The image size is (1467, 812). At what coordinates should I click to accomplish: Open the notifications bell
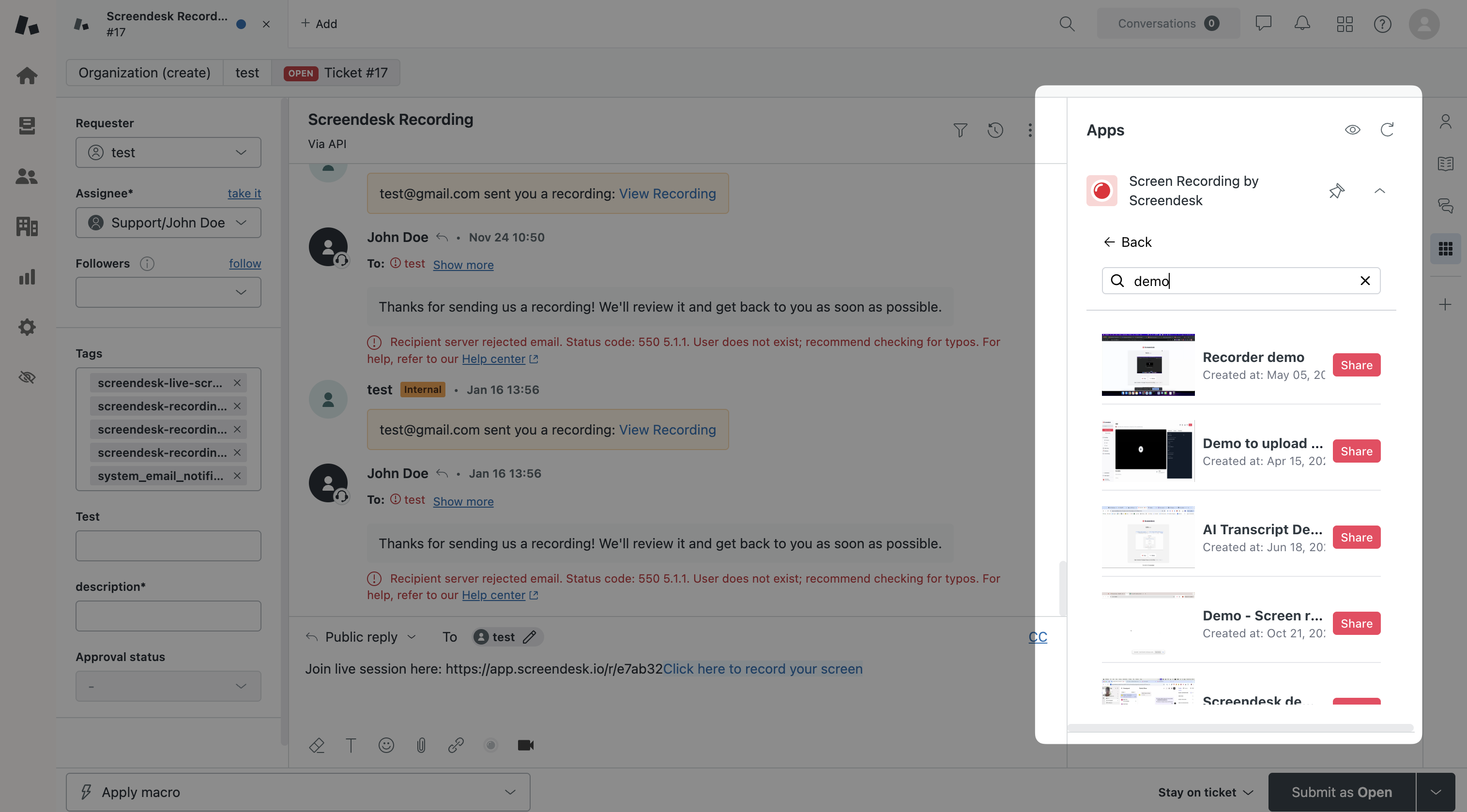(1302, 23)
